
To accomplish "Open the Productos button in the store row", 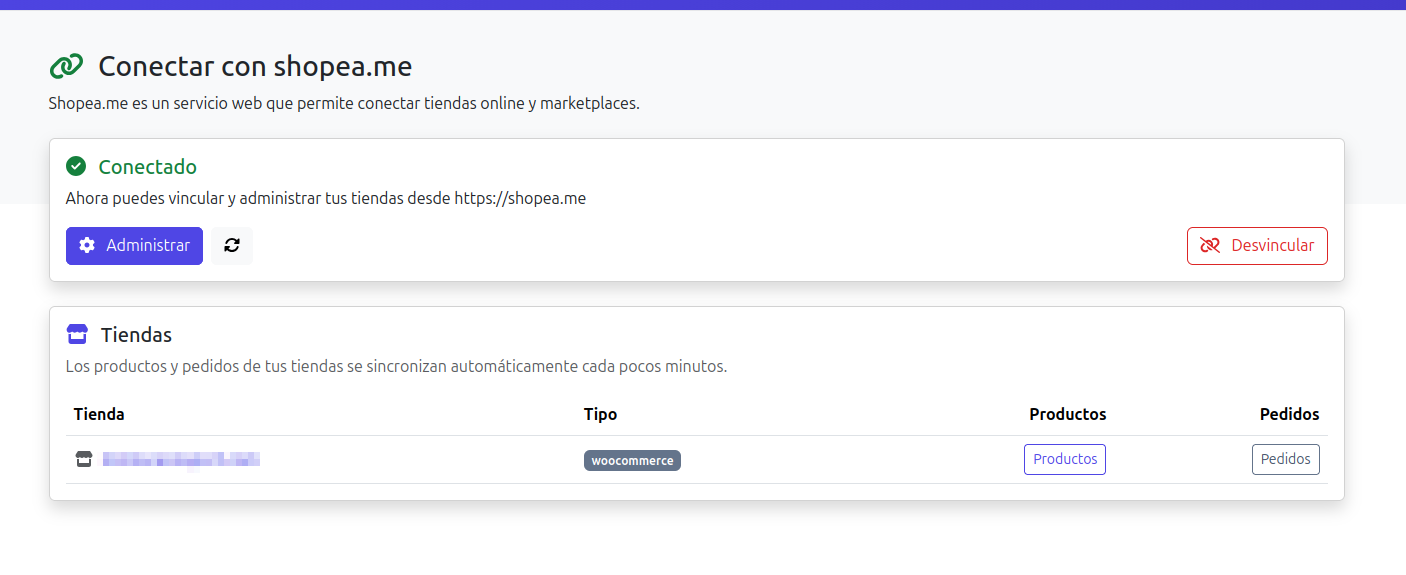I will pos(1065,459).
